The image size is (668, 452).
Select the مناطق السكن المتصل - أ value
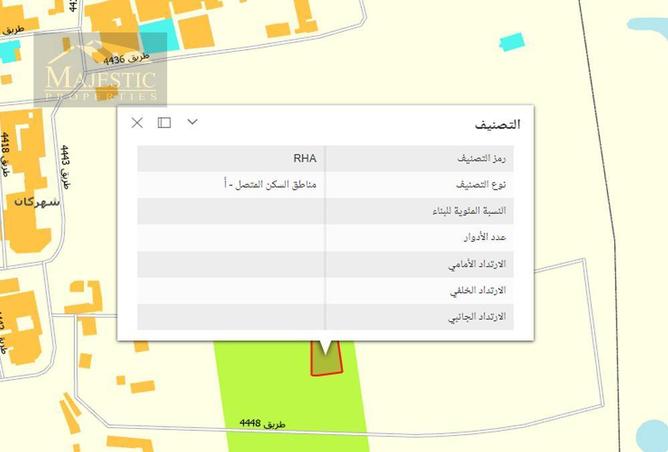coord(270,184)
